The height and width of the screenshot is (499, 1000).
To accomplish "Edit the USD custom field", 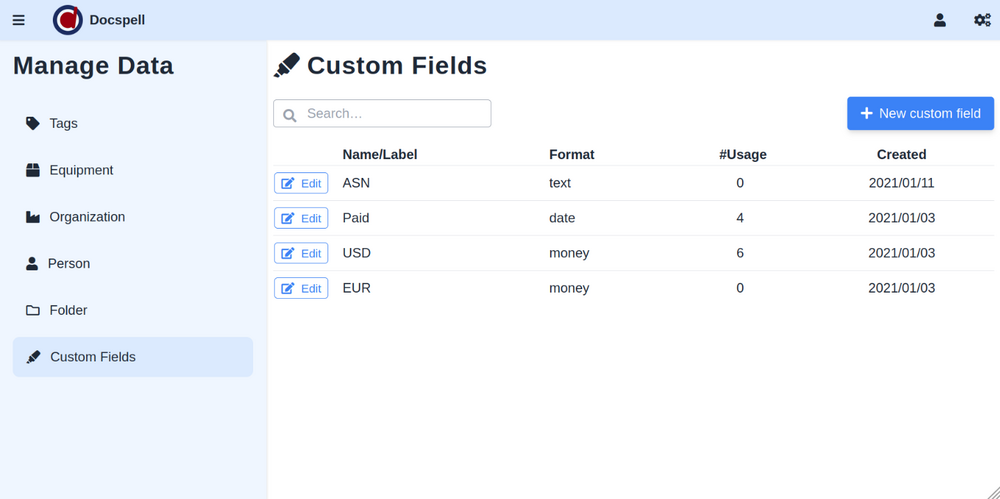I will click(301, 253).
